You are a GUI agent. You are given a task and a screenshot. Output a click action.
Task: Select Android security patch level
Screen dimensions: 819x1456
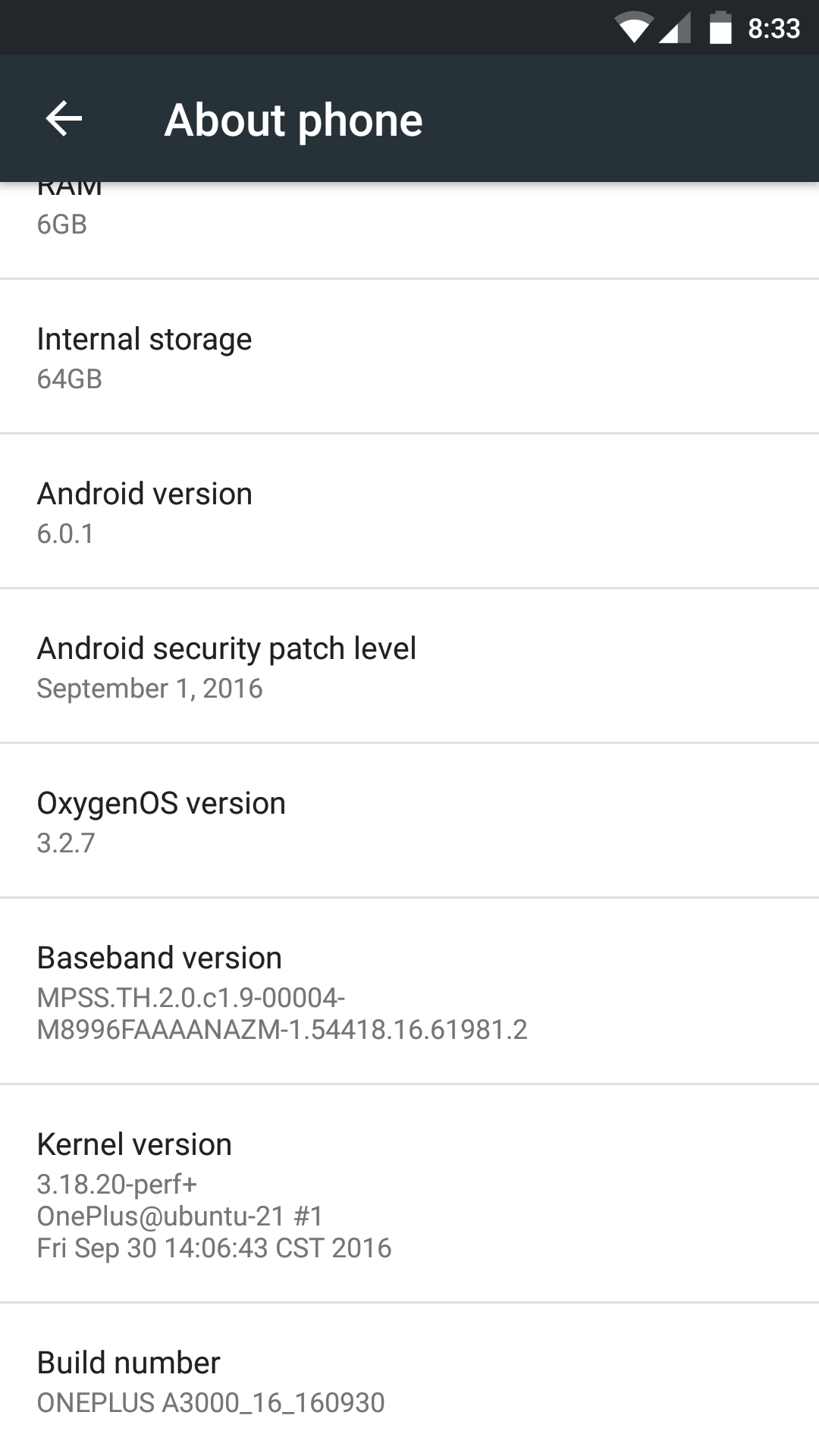click(409, 666)
